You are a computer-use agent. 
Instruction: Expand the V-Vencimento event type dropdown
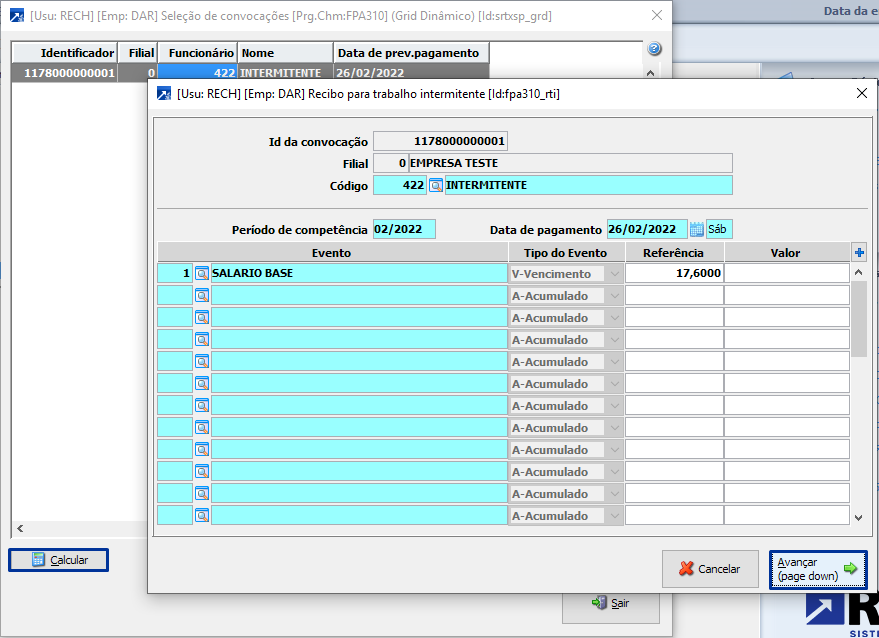point(614,273)
